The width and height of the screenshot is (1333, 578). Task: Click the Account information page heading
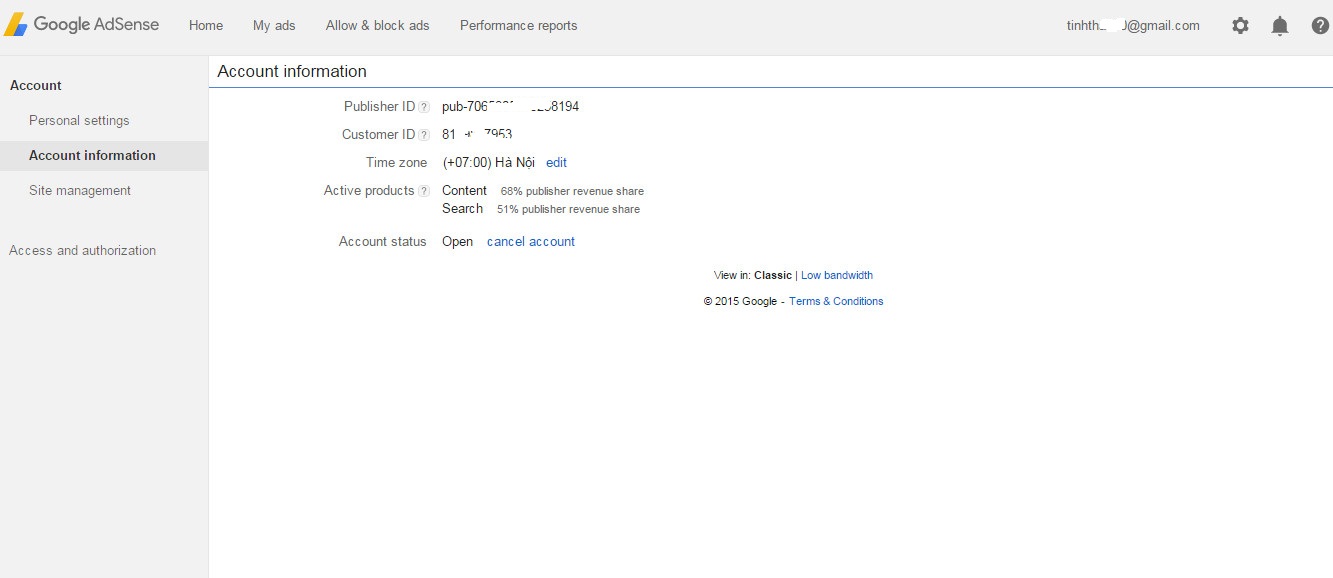(292, 72)
